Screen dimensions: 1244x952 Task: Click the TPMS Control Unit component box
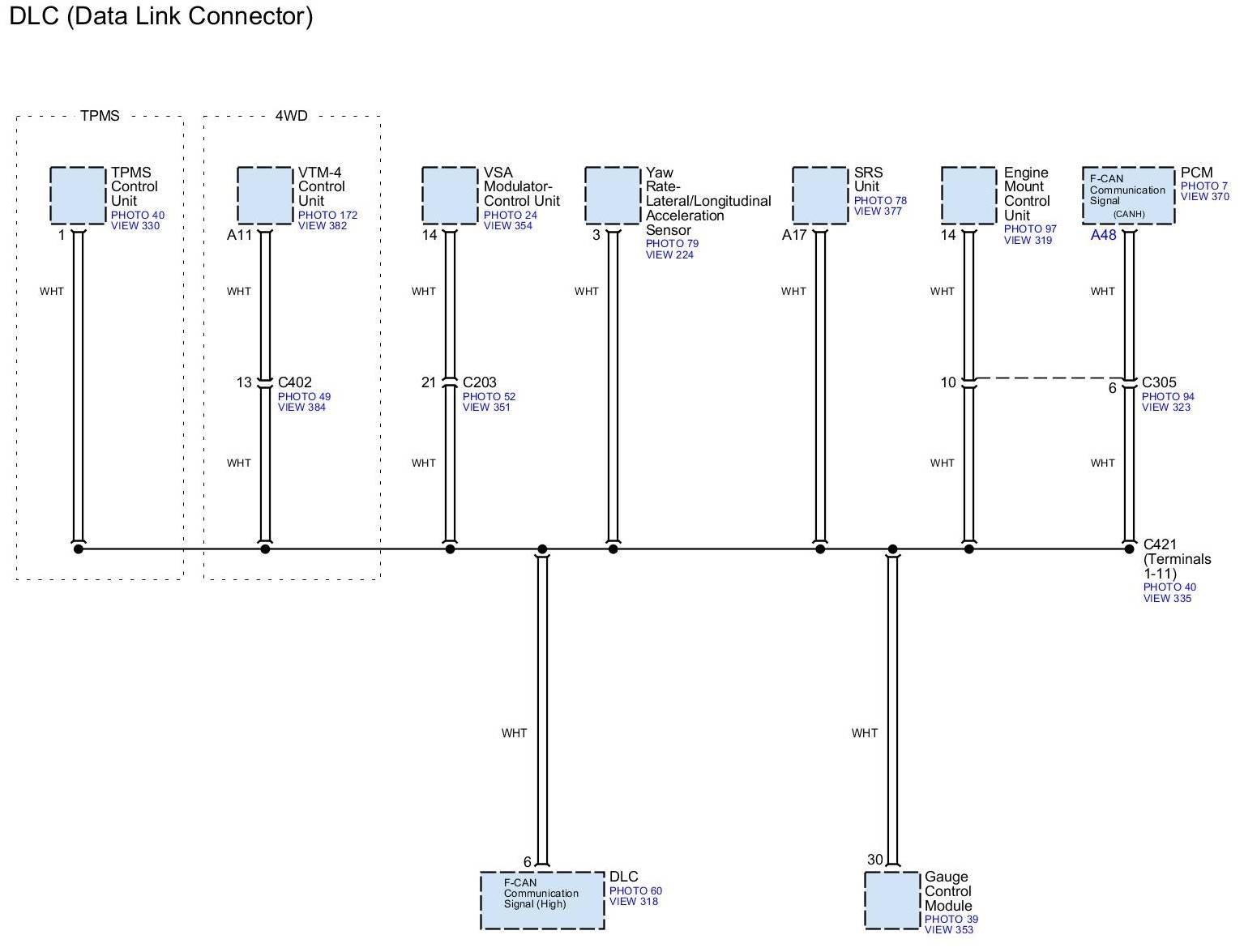tap(78, 195)
